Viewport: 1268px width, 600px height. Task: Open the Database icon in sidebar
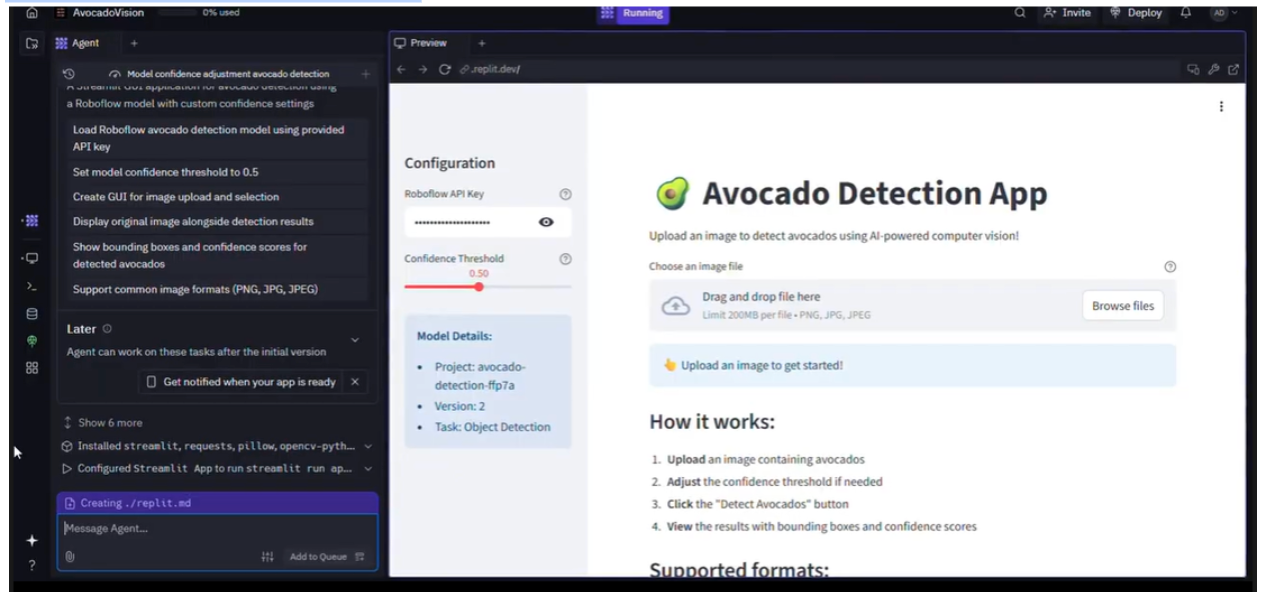[32, 313]
